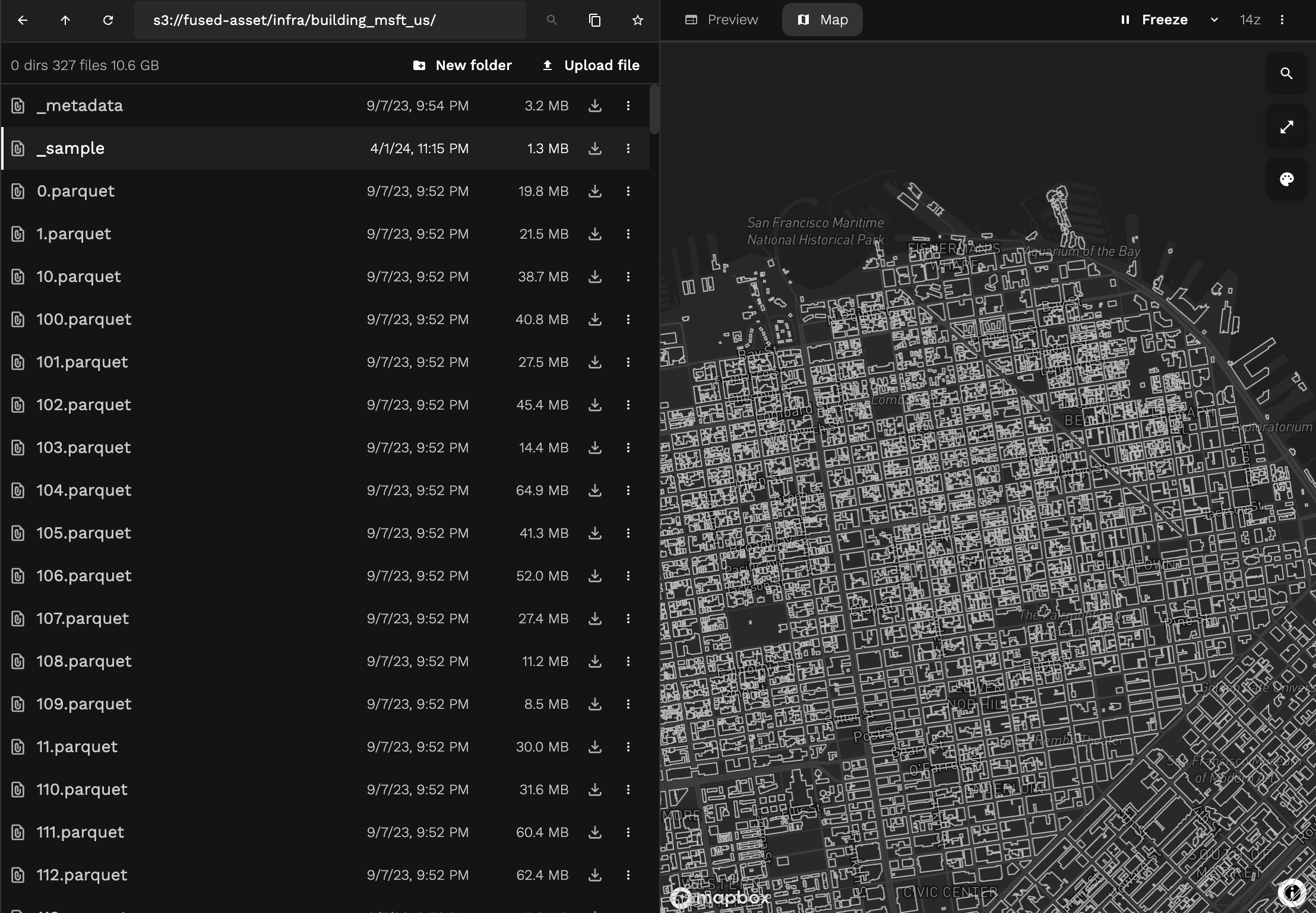The width and height of the screenshot is (1316, 913).
Task: Select 11.parquet file name
Action: 77,747
